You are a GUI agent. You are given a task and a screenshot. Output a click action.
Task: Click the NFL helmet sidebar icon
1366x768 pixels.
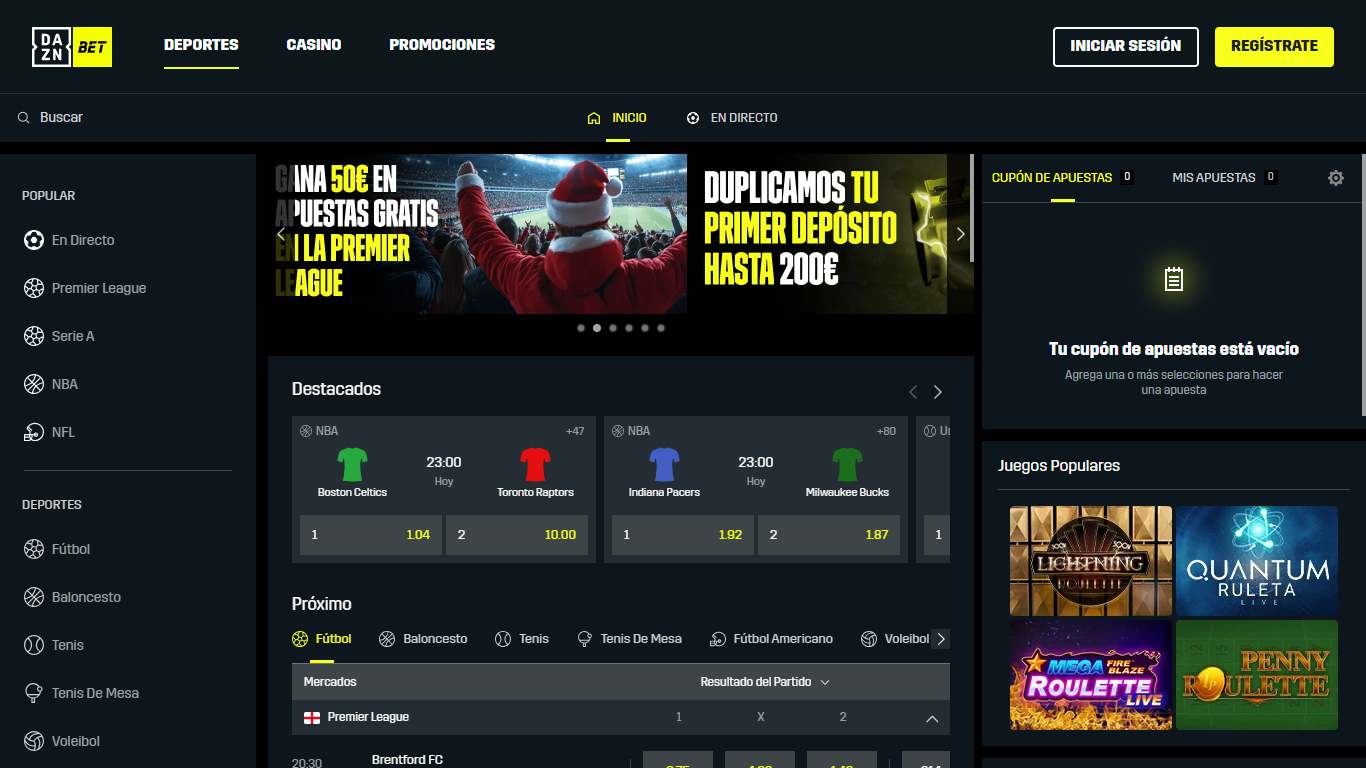(x=34, y=432)
